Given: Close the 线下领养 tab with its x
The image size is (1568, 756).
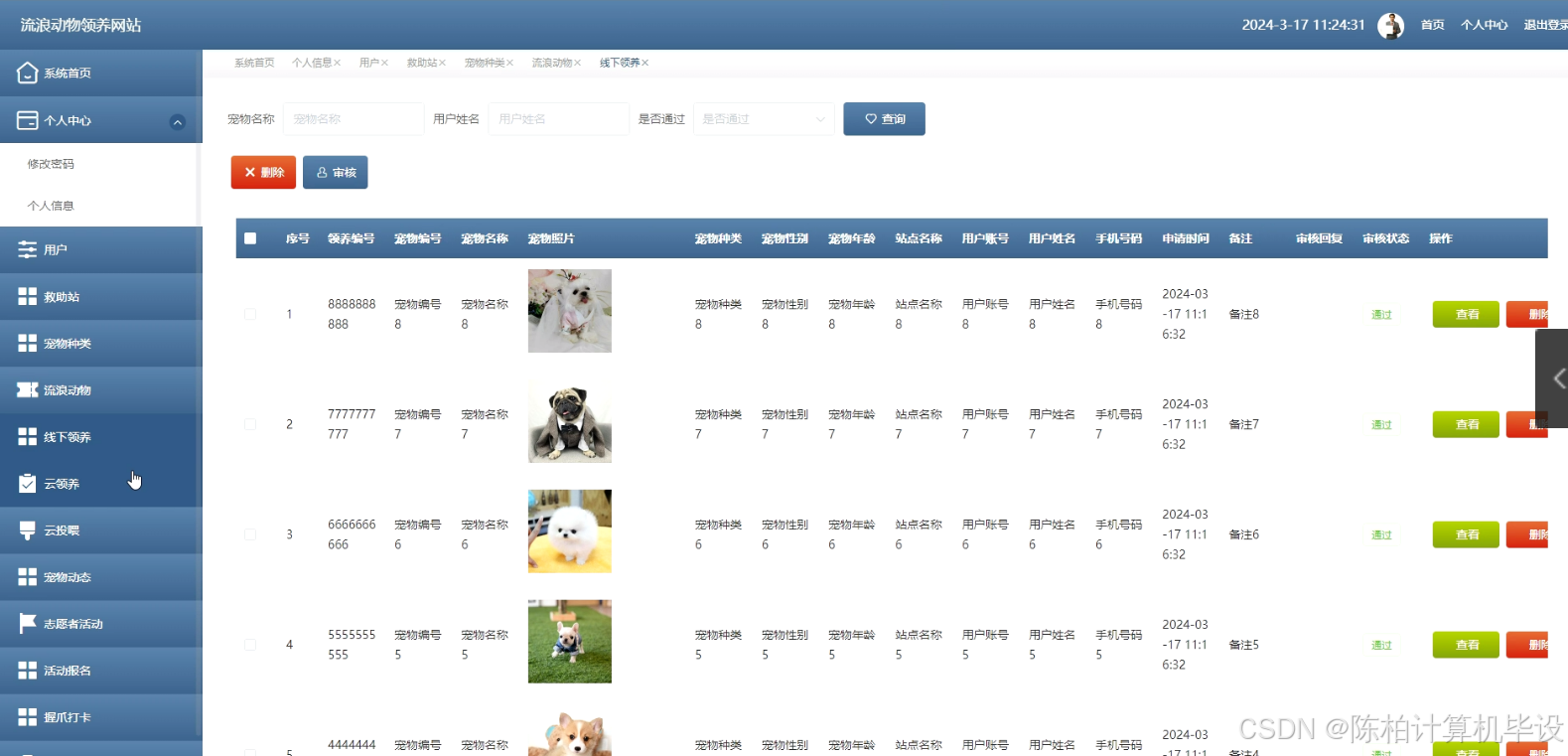Looking at the screenshot, I should (644, 63).
